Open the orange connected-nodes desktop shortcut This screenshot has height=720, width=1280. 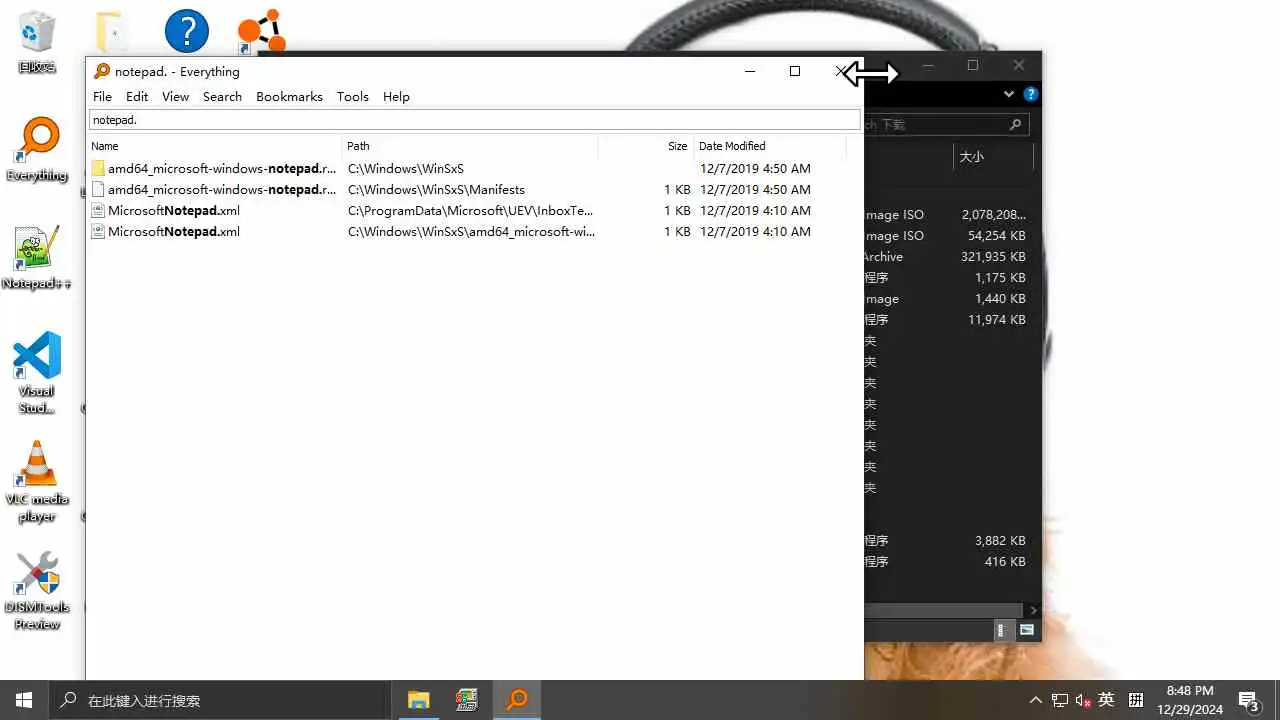262,31
